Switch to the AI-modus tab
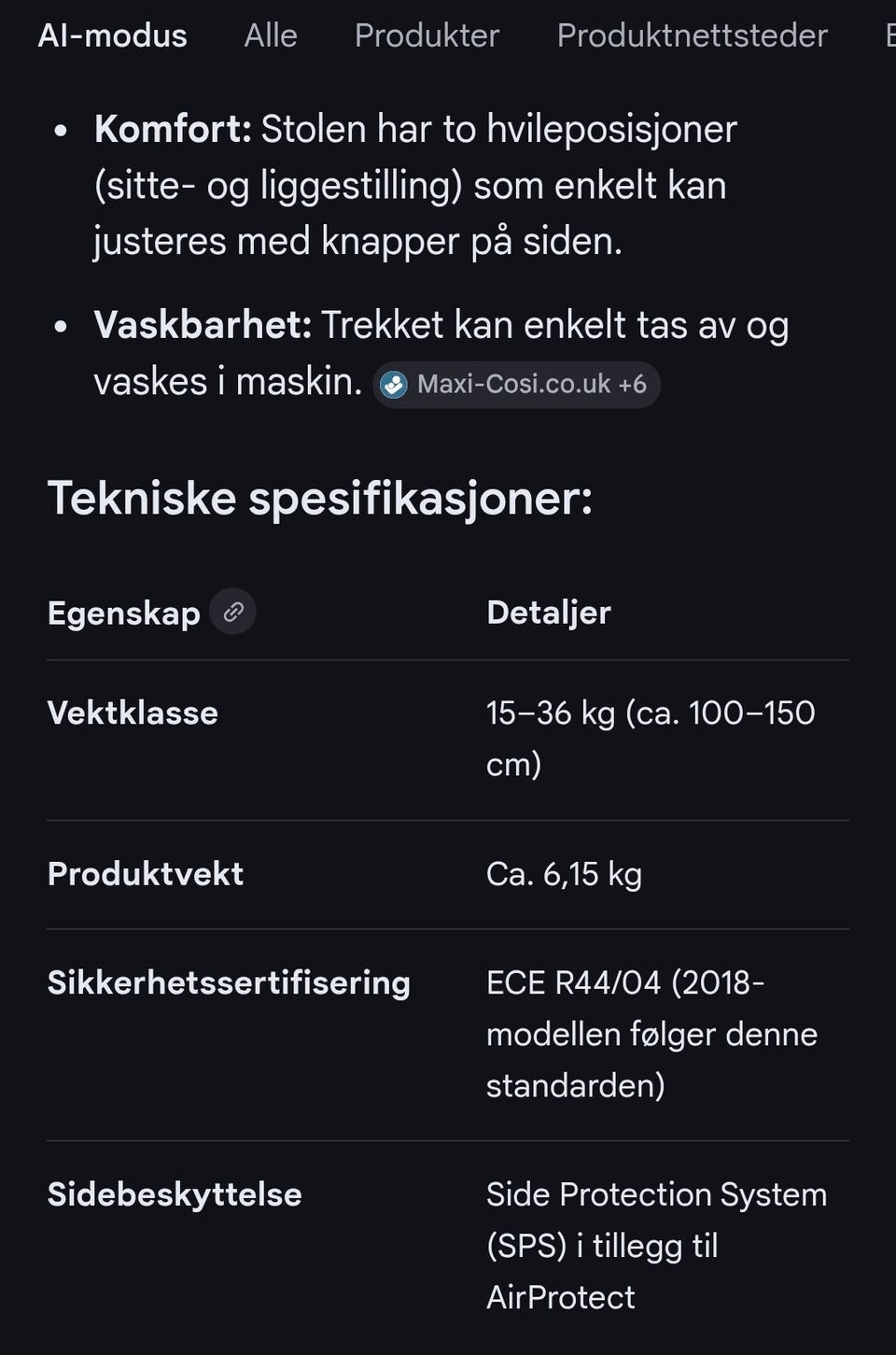 point(112,35)
